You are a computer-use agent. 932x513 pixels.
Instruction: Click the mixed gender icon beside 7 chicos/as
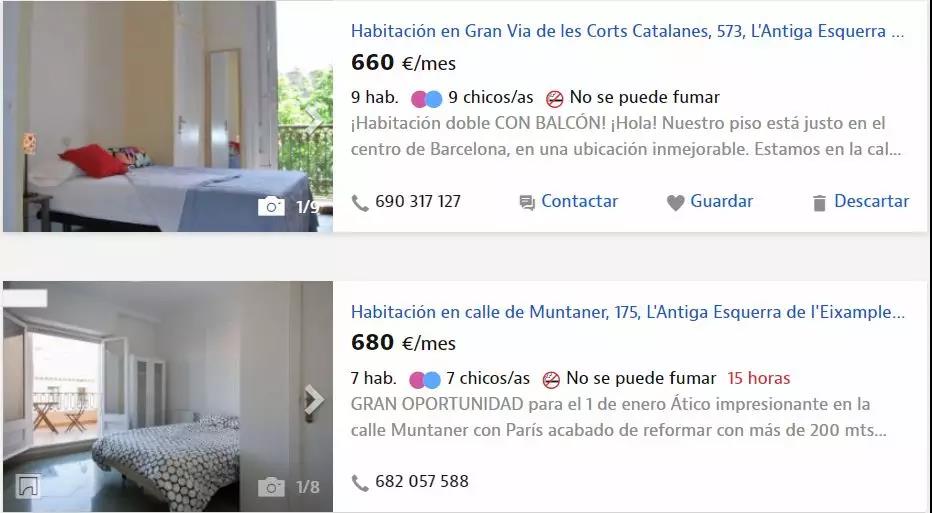tap(424, 379)
